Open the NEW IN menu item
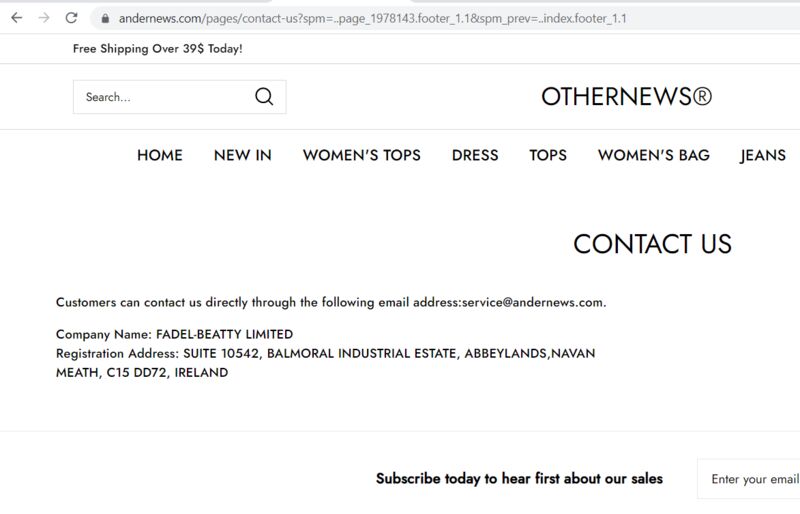The image size is (800, 514). click(x=243, y=155)
